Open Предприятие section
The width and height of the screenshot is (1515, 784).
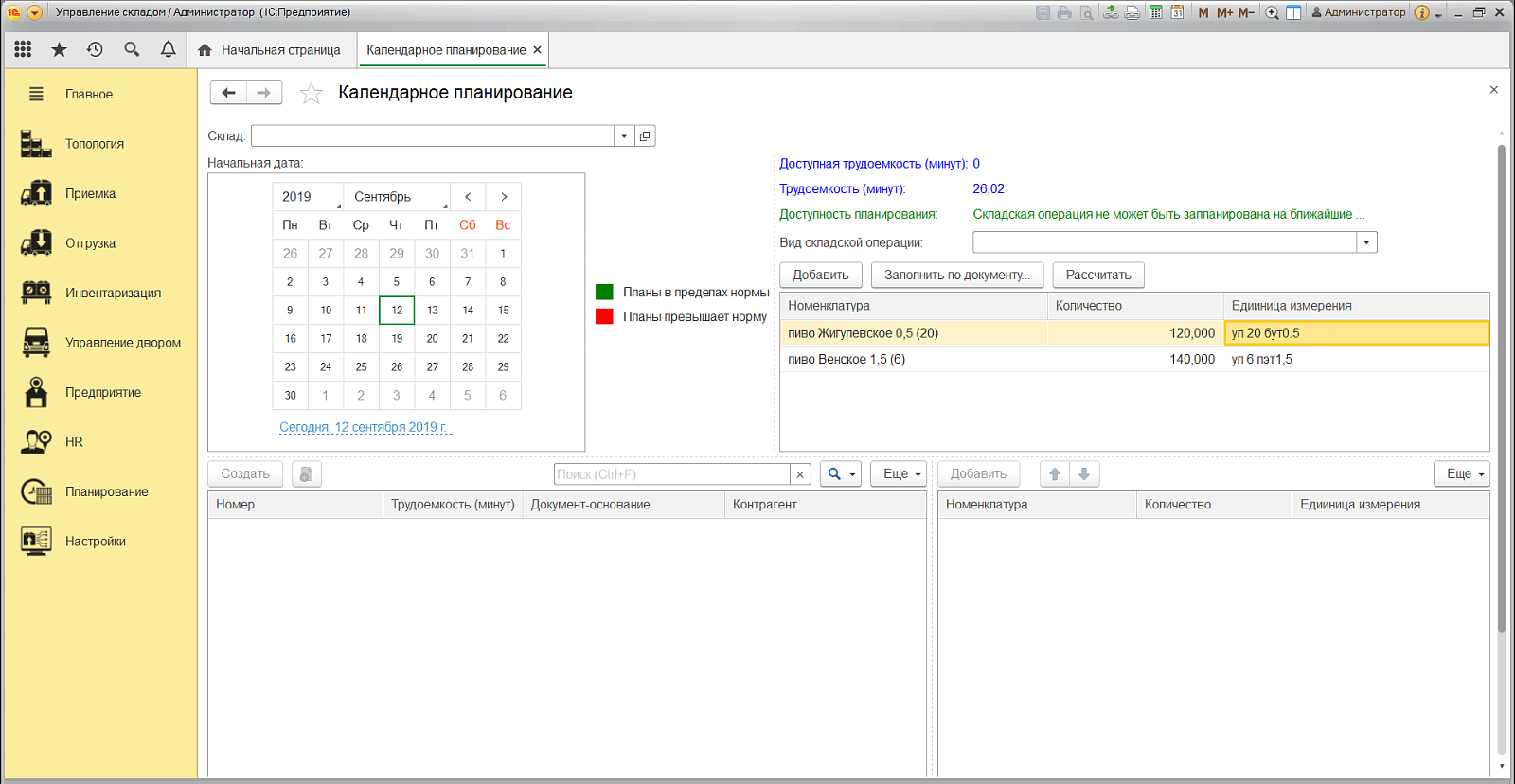[101, 392]
